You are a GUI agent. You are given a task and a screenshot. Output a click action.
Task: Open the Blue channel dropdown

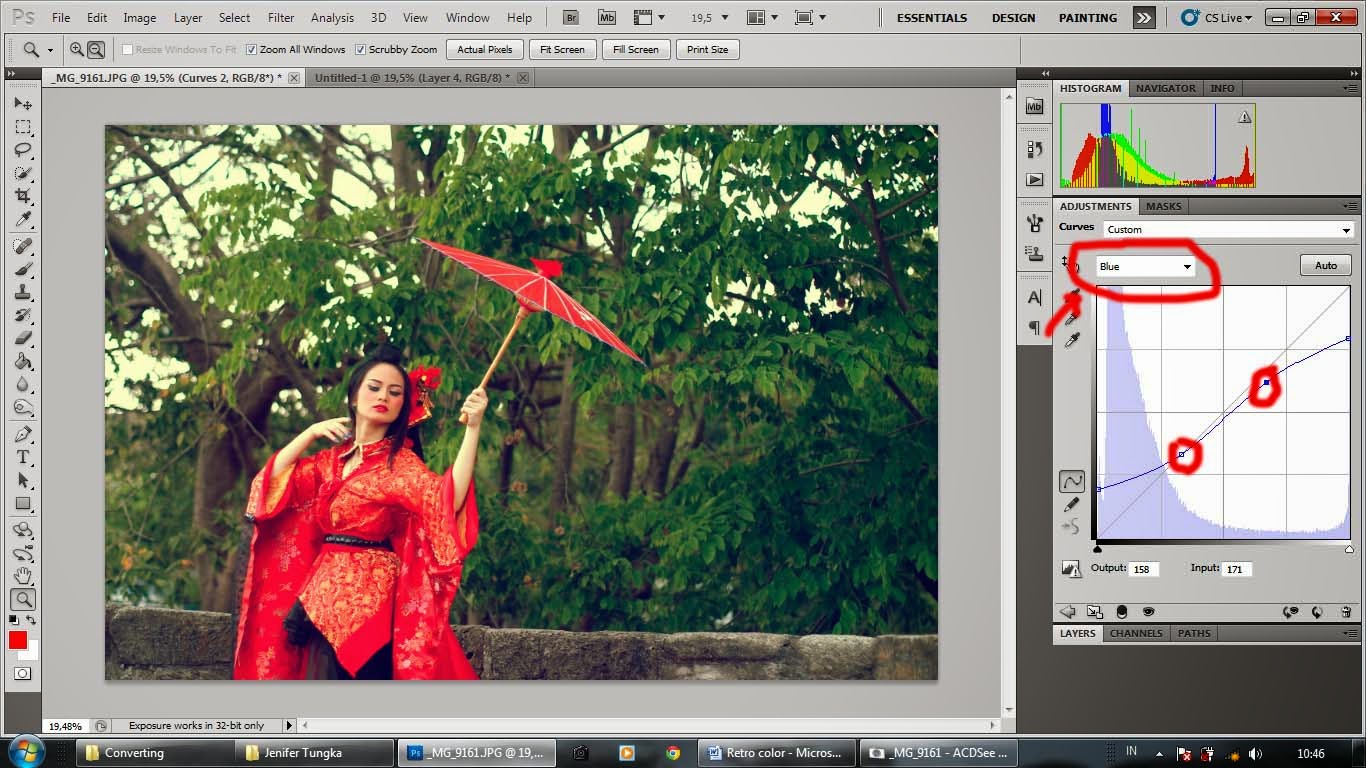(x=1145, y=266)
